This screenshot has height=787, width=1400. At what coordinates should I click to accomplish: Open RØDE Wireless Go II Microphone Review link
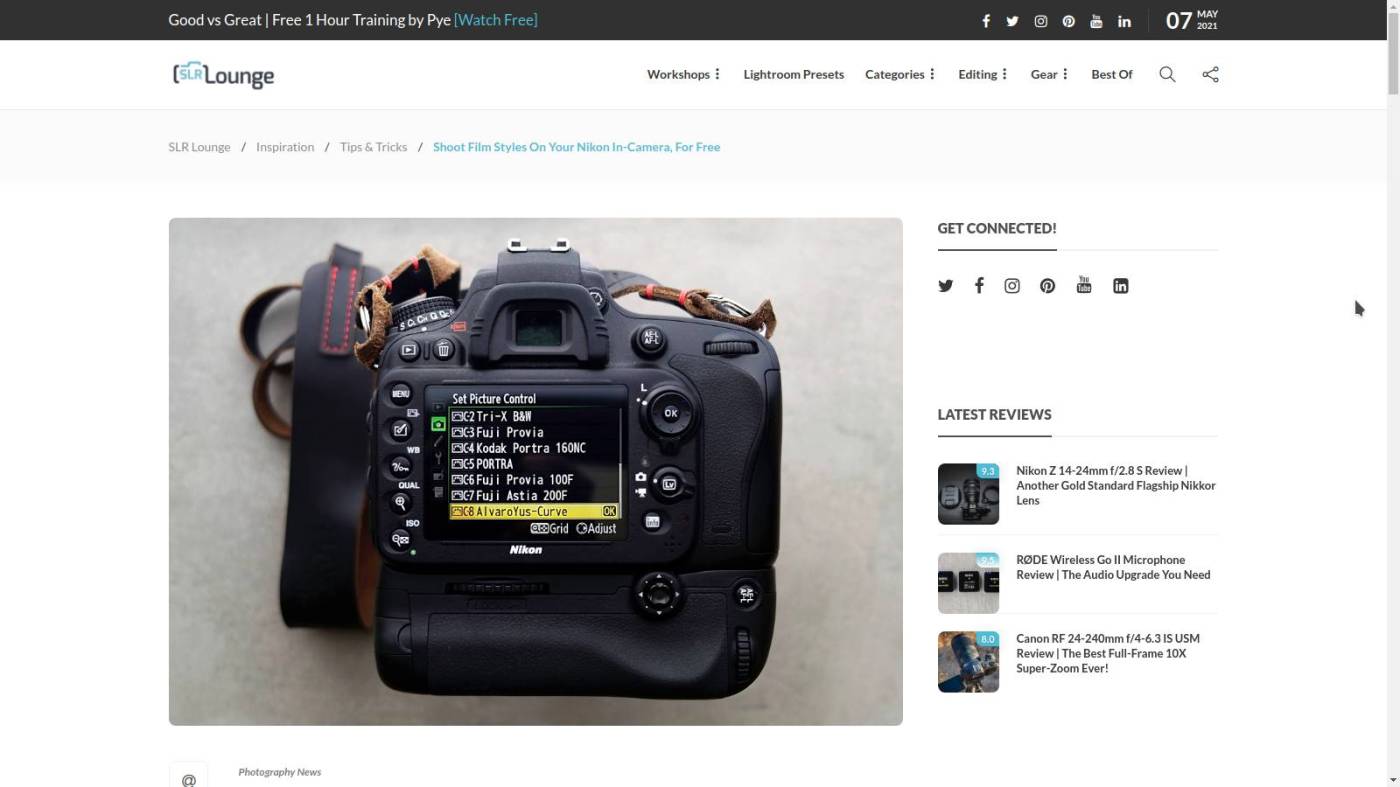tap(1113, 567)
